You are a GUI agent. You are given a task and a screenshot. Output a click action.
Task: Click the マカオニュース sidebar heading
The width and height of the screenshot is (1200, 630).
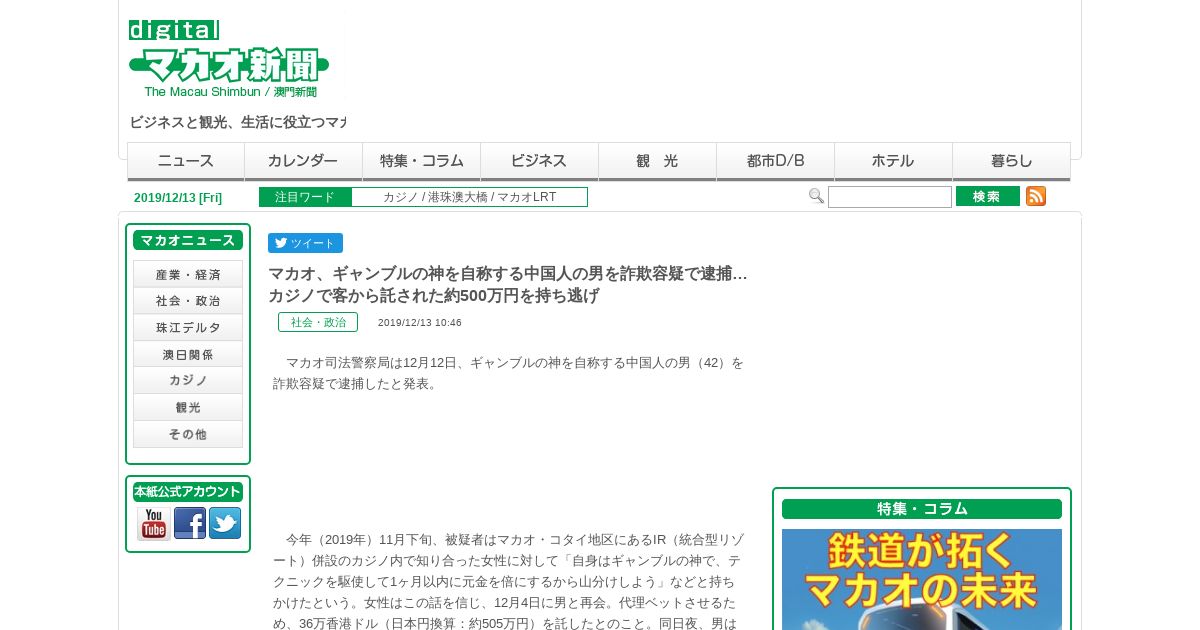(188, 240)
